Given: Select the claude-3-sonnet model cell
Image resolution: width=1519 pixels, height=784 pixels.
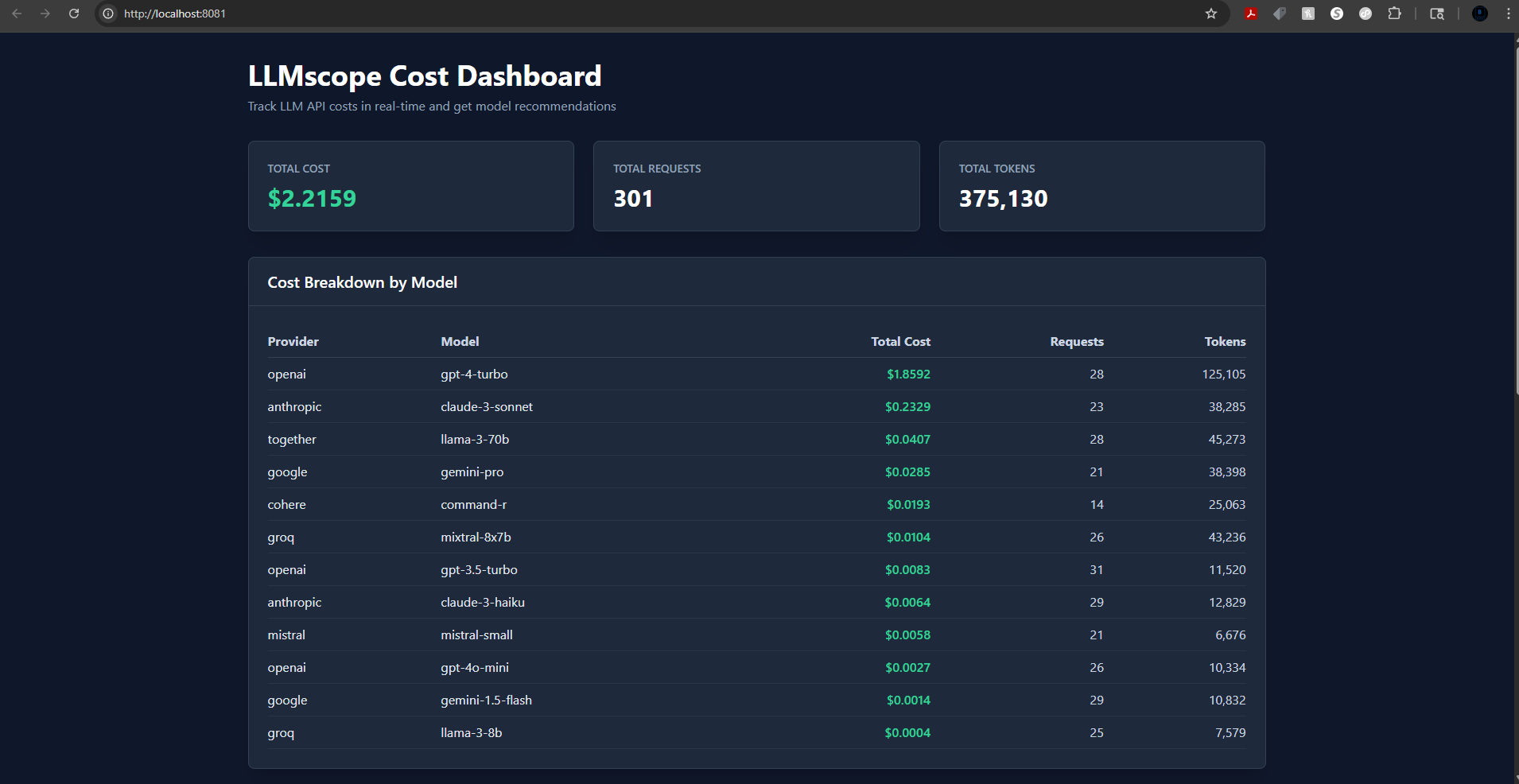Looking at the screenshot, I should click(x=487, y=406).
